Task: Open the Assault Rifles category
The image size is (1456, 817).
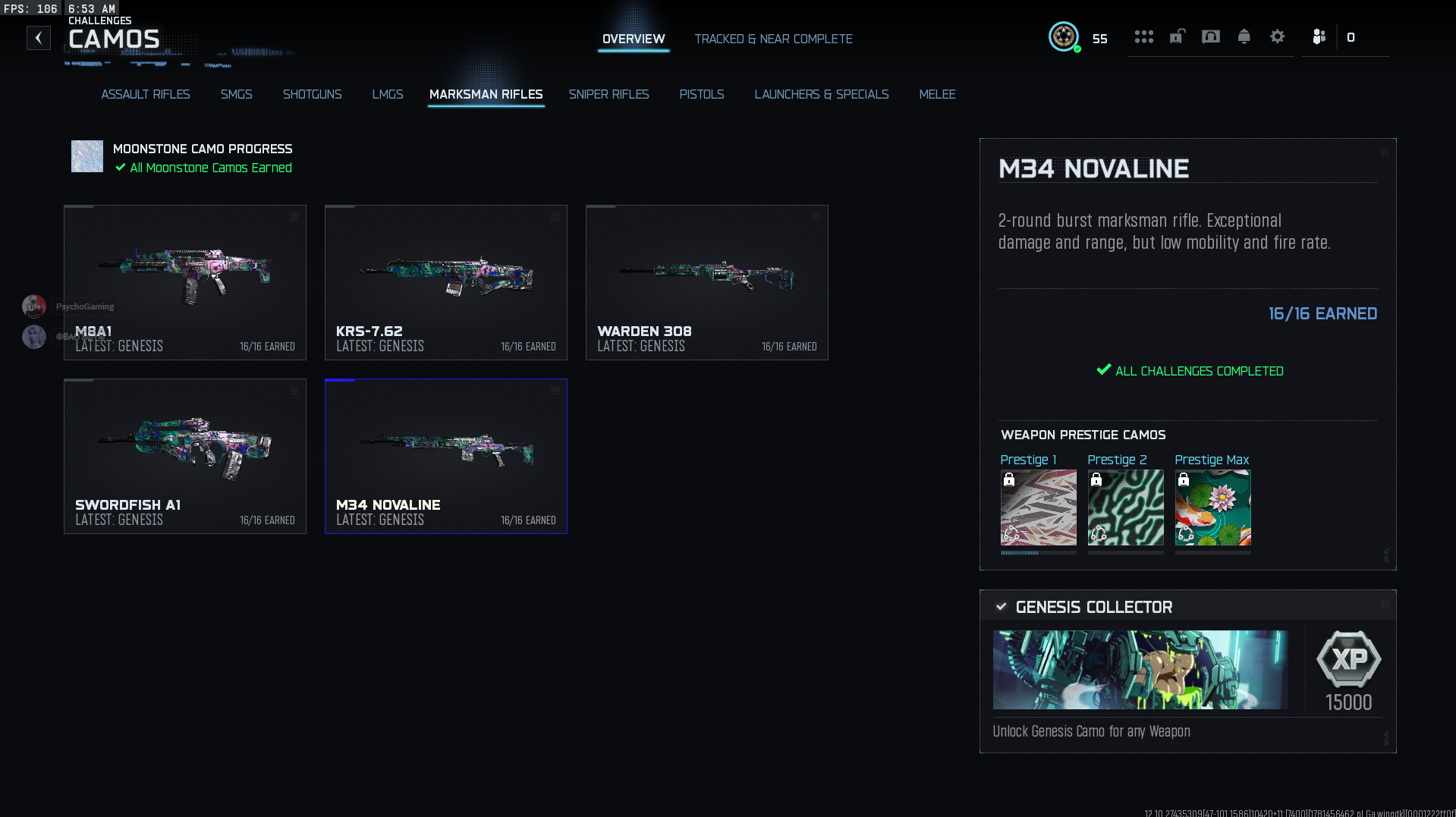Action: 146,94
